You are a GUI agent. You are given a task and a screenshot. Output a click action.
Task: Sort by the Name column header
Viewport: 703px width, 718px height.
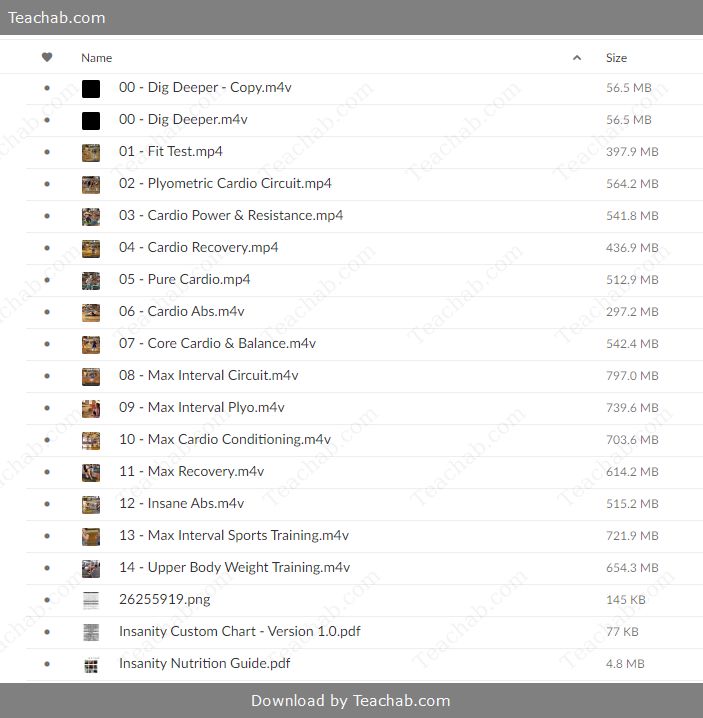click(96, 58)
